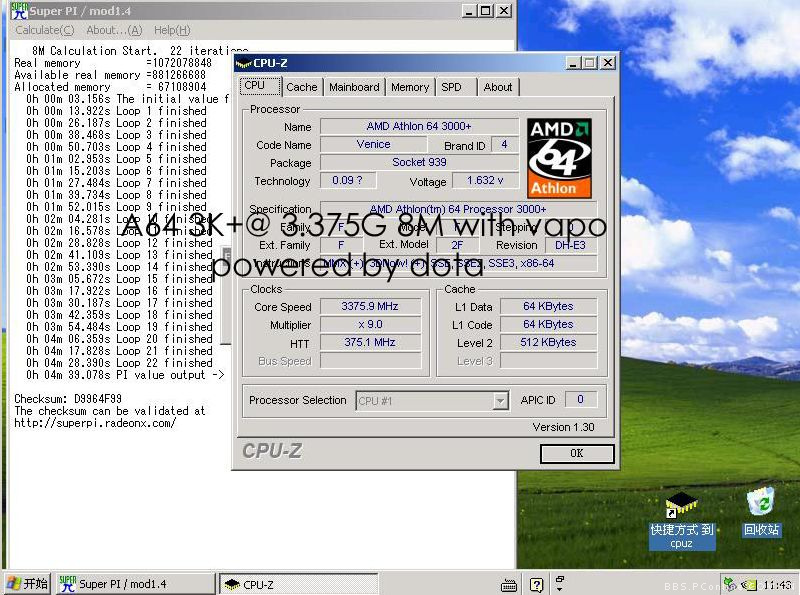Expand the Processor Selection dropdown
Image resolution: width=800 pixels, height=595 pixels.
501,401
